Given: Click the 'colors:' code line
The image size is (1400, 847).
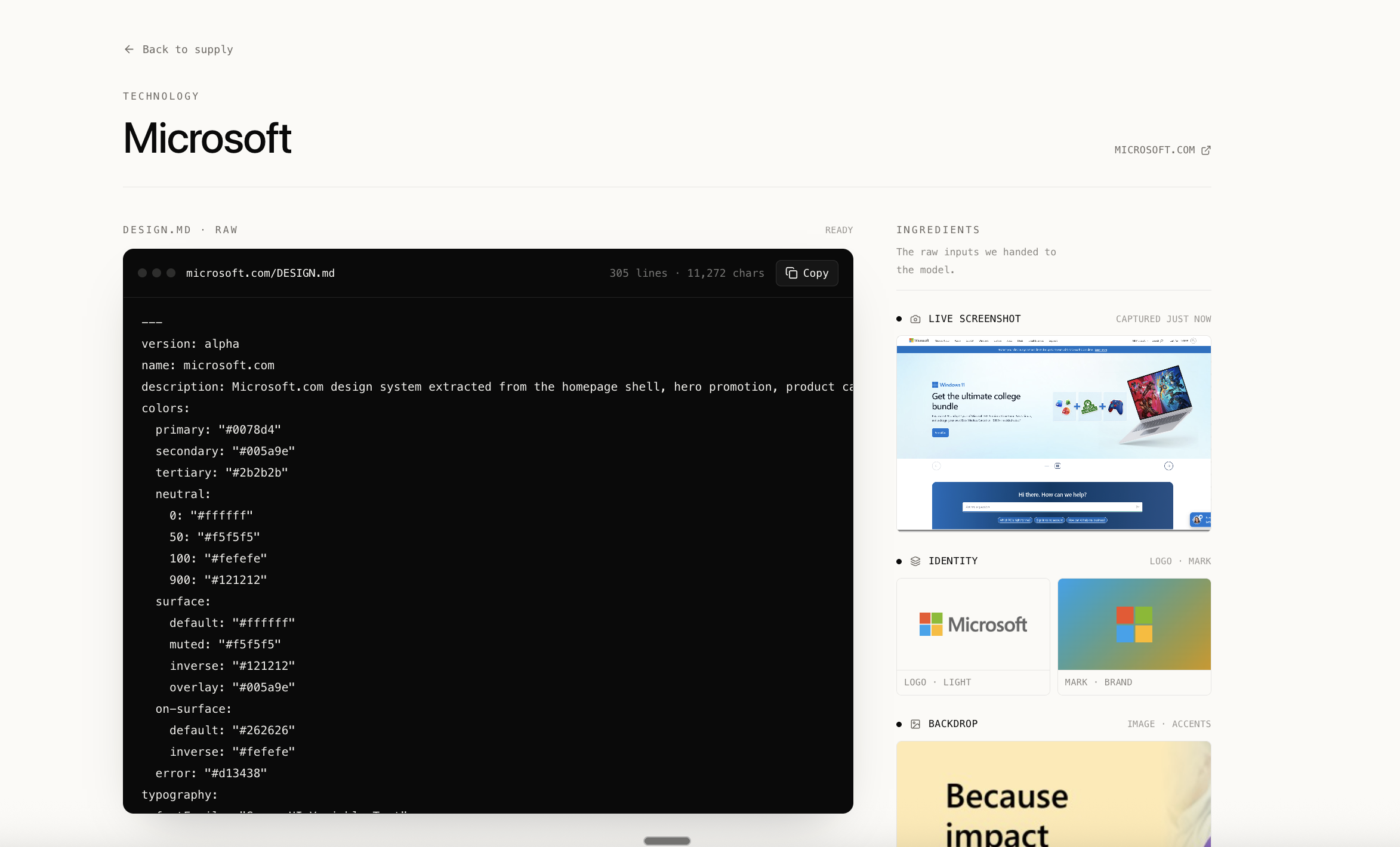Looking at the screenshot, I should tap(166, 409).
